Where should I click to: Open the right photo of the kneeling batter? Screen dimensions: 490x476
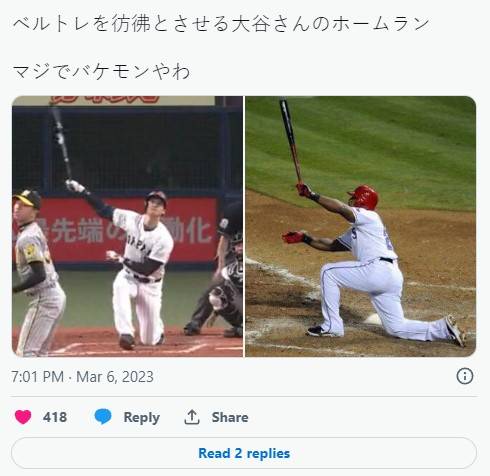(361, 227)
